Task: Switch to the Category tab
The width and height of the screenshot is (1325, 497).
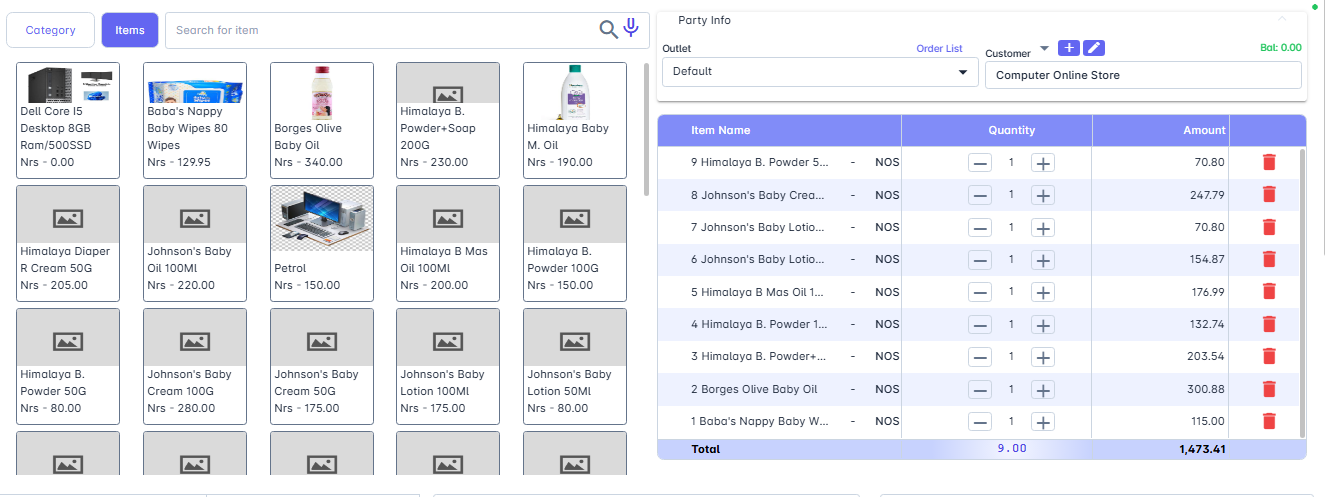Action: pos(50,30)
